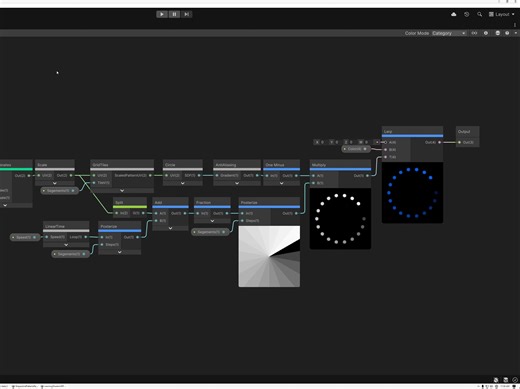Collapse the Scale node chevron
Screen dimensions: 520x389
pyautogui.click(x=55, y=183)
